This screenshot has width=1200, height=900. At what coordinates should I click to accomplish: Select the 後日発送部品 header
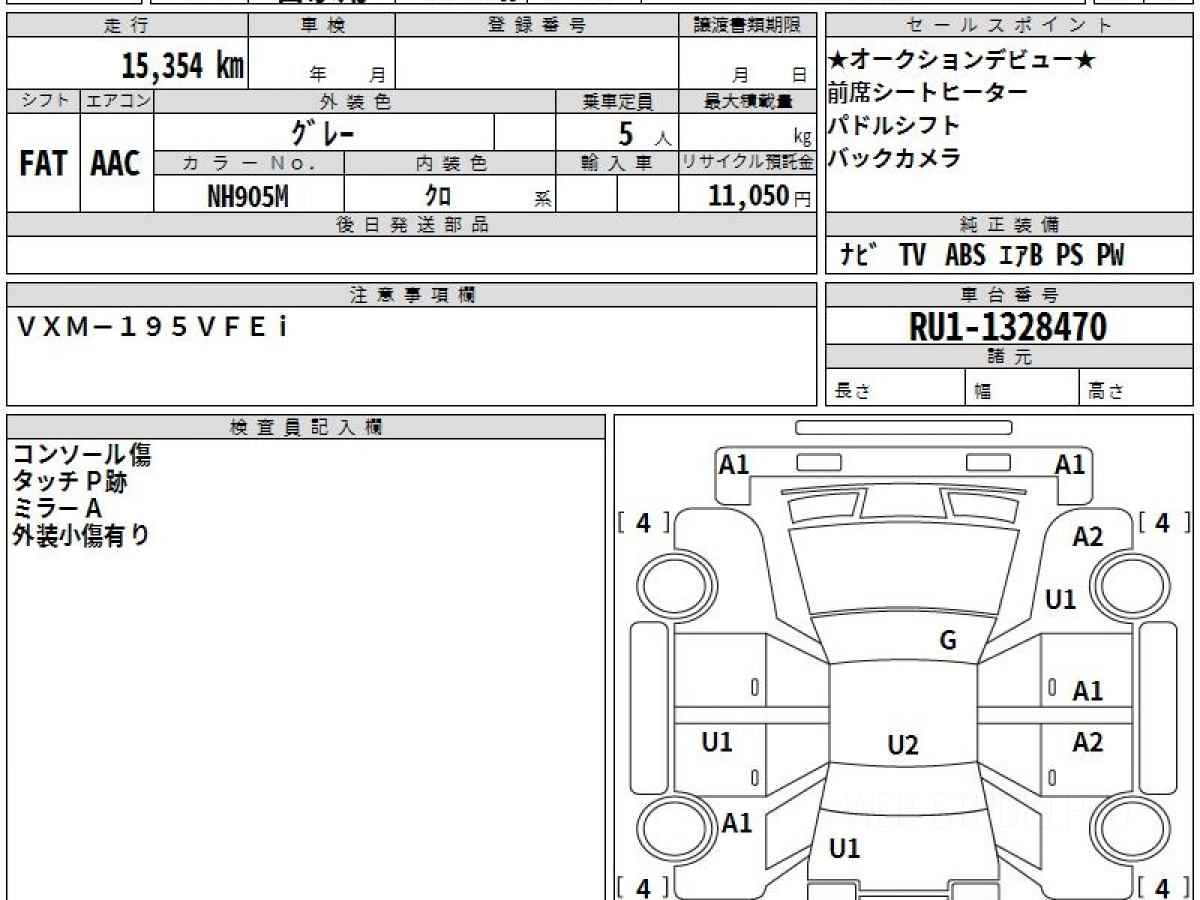coord(412,225)
